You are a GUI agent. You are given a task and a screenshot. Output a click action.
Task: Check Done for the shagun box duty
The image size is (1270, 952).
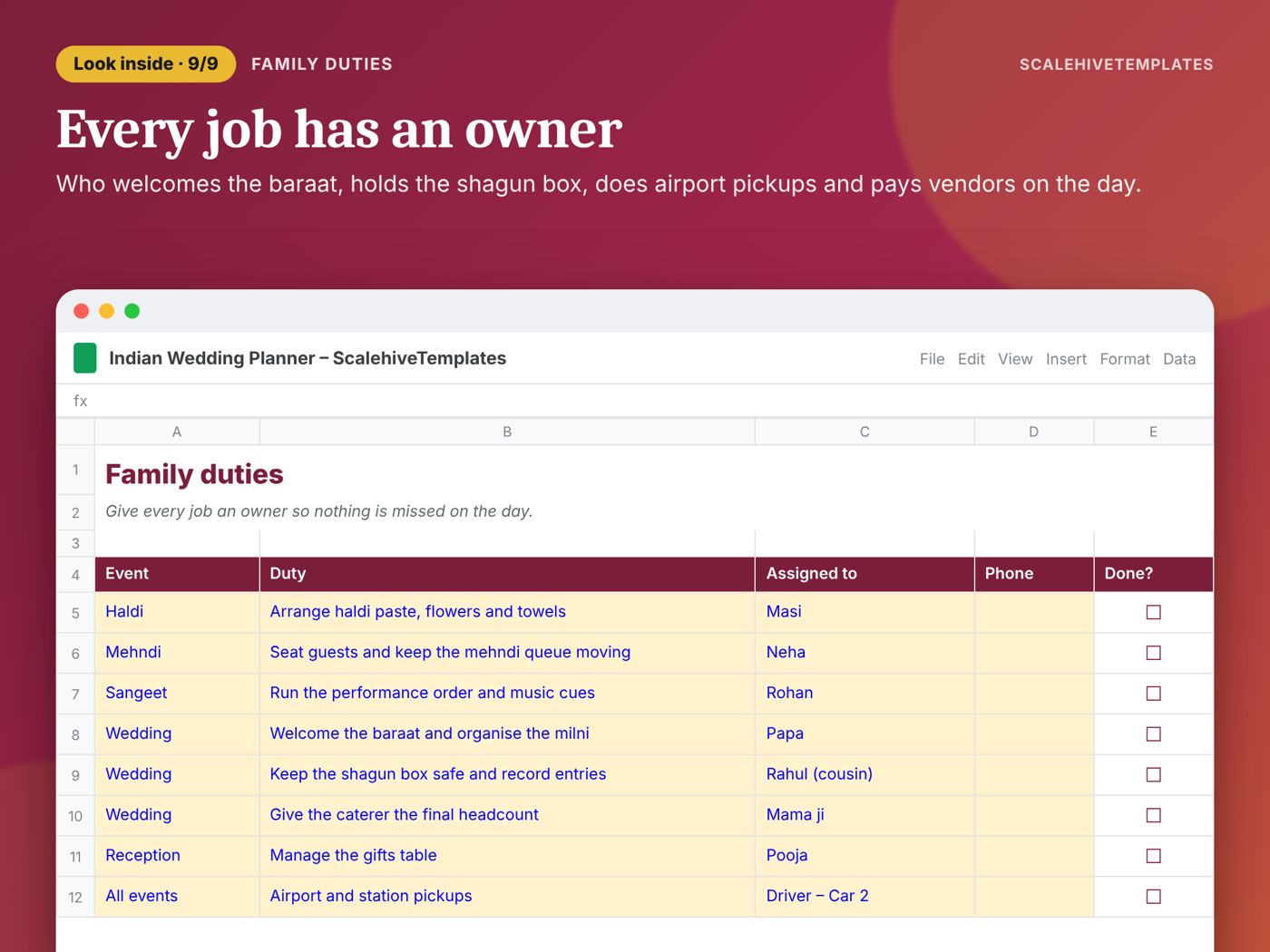1154,774
